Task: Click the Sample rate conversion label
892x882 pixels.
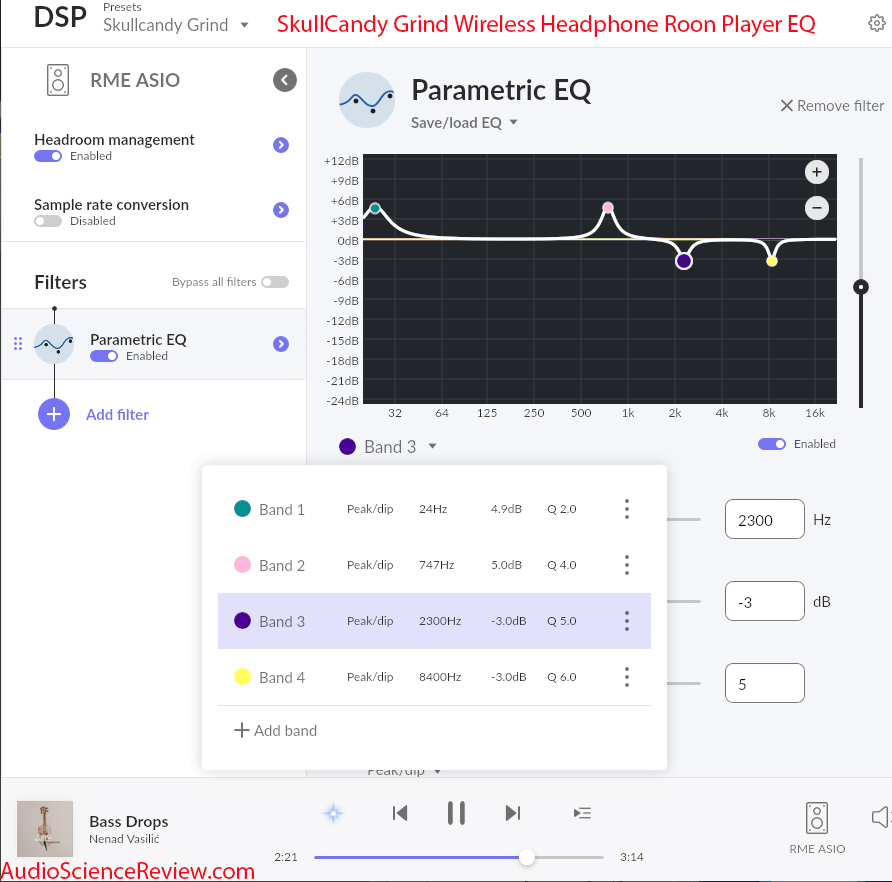Action: point(112,204)
